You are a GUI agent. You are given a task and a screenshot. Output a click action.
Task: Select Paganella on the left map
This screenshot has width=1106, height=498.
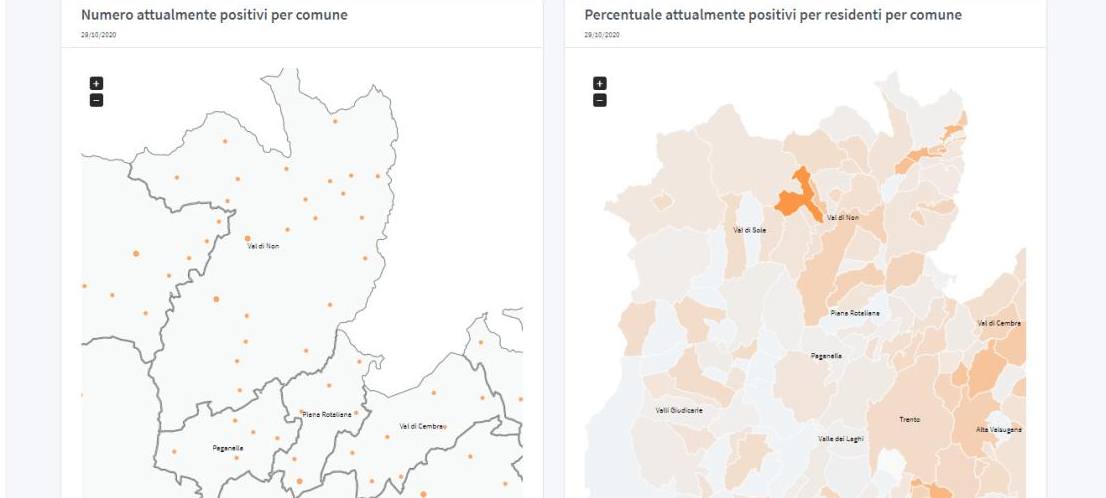228,448
